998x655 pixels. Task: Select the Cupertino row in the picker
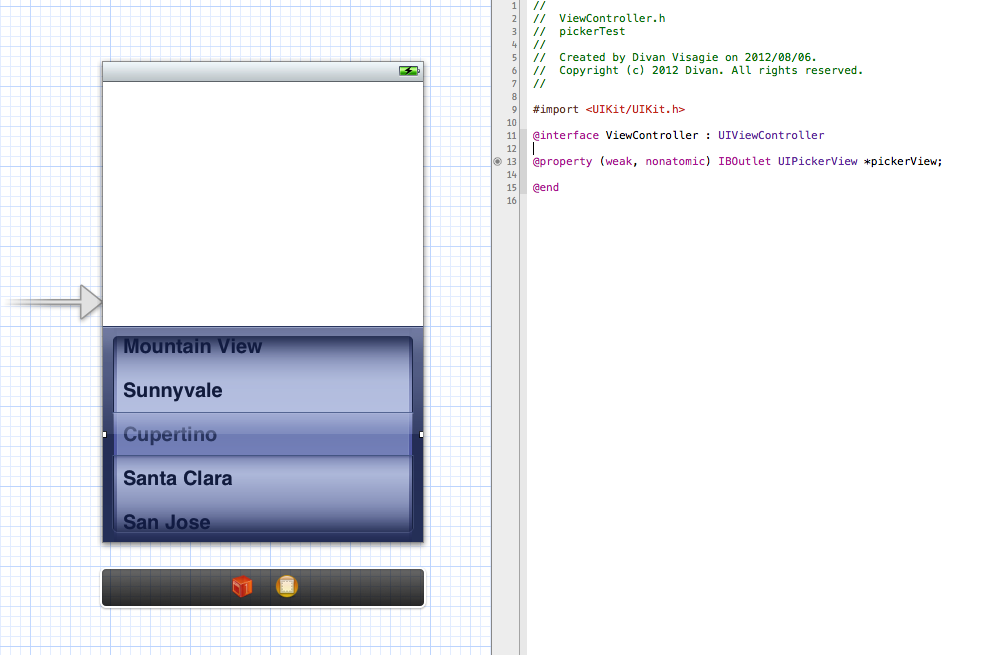pos(262,434)
